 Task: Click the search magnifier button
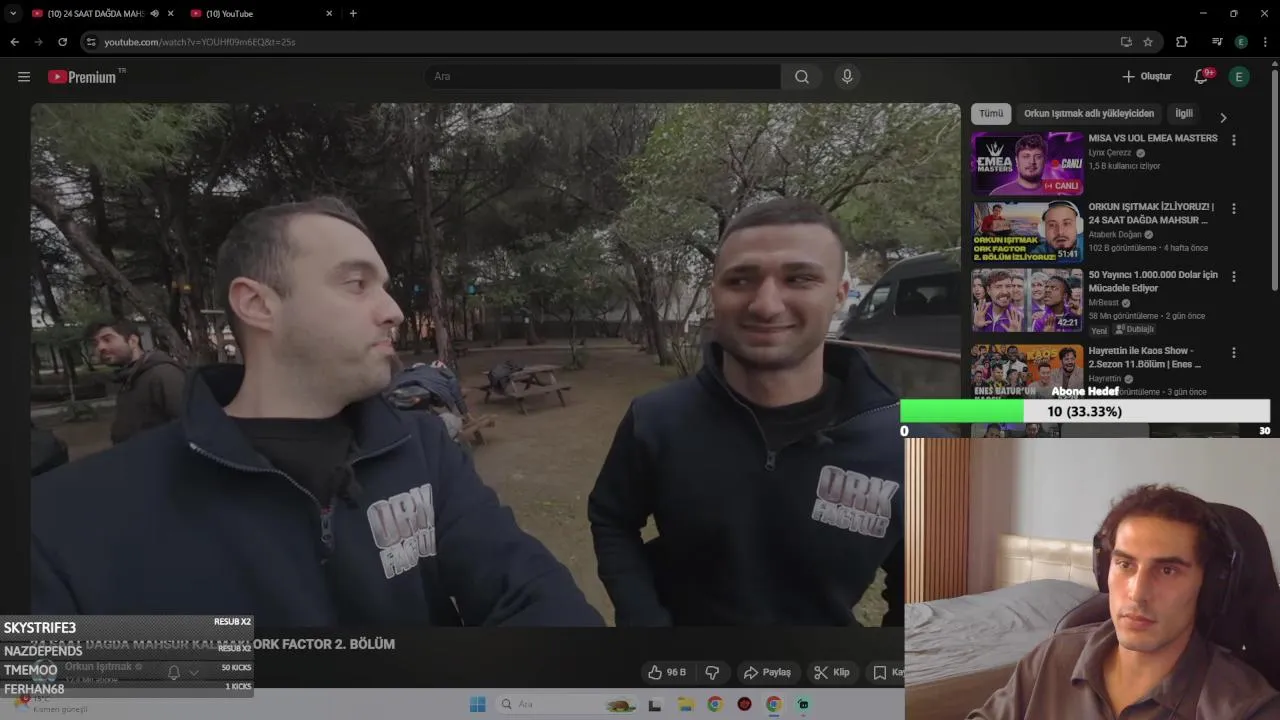coord(802,77)
